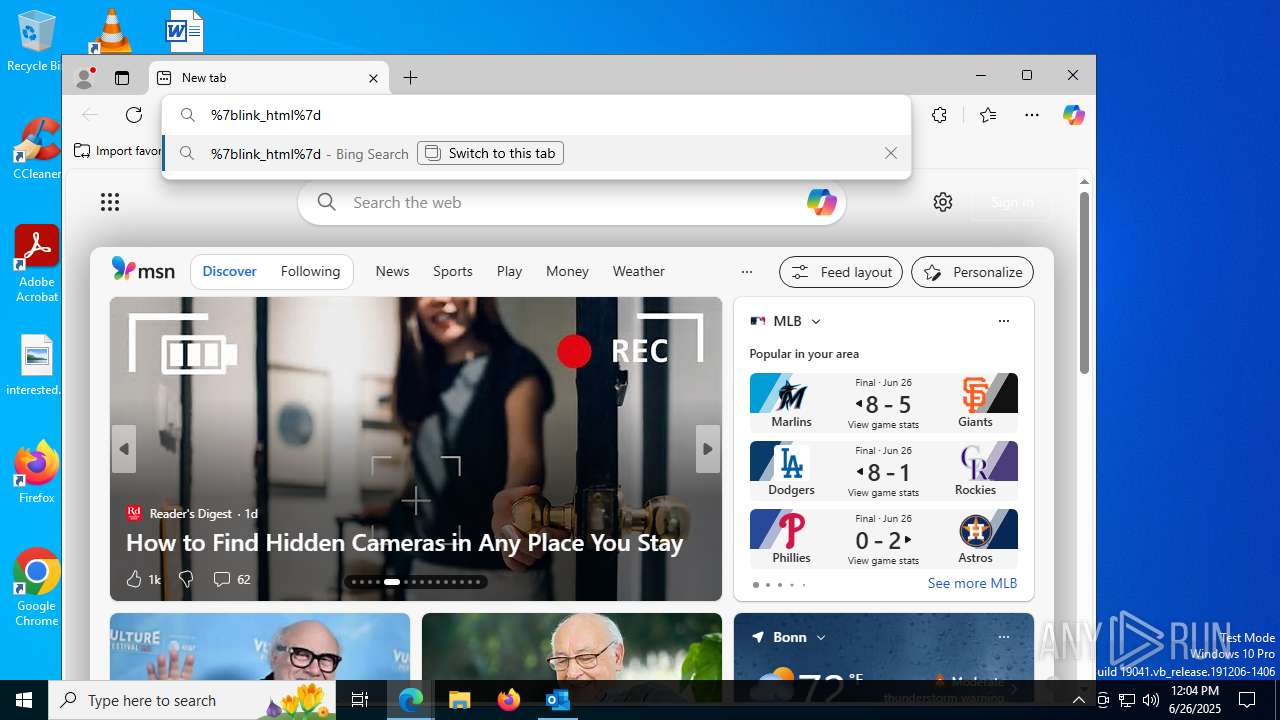Open the elderly man news card thumbnail
The height and width of the screenshot is (720, 1280).
coord(572,647)
